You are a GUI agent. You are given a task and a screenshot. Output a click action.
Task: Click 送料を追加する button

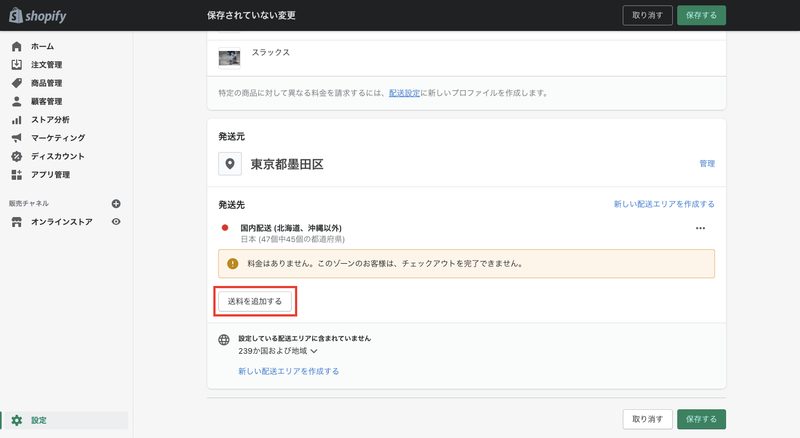(x=255, y=301)
